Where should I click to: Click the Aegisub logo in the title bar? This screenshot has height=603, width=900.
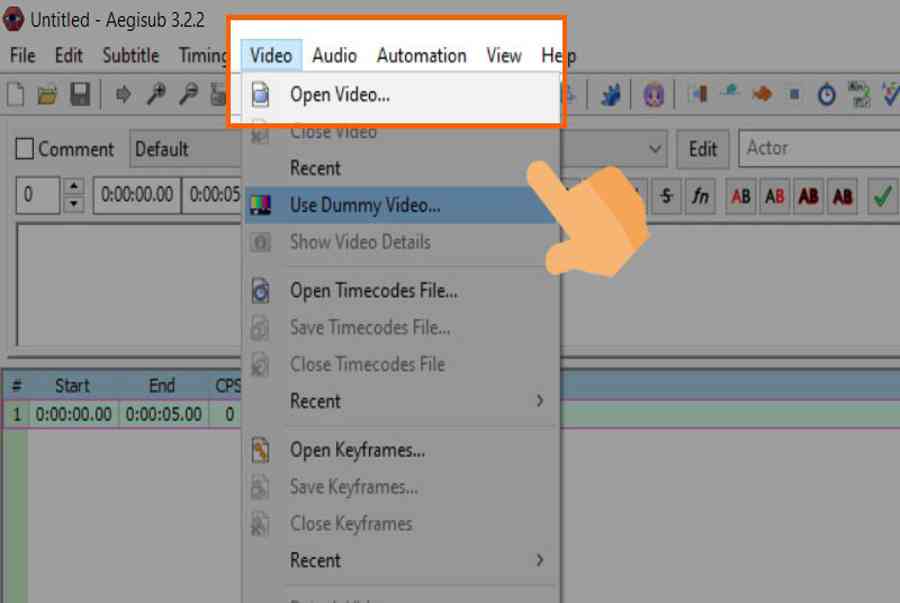tap(13, 19)
